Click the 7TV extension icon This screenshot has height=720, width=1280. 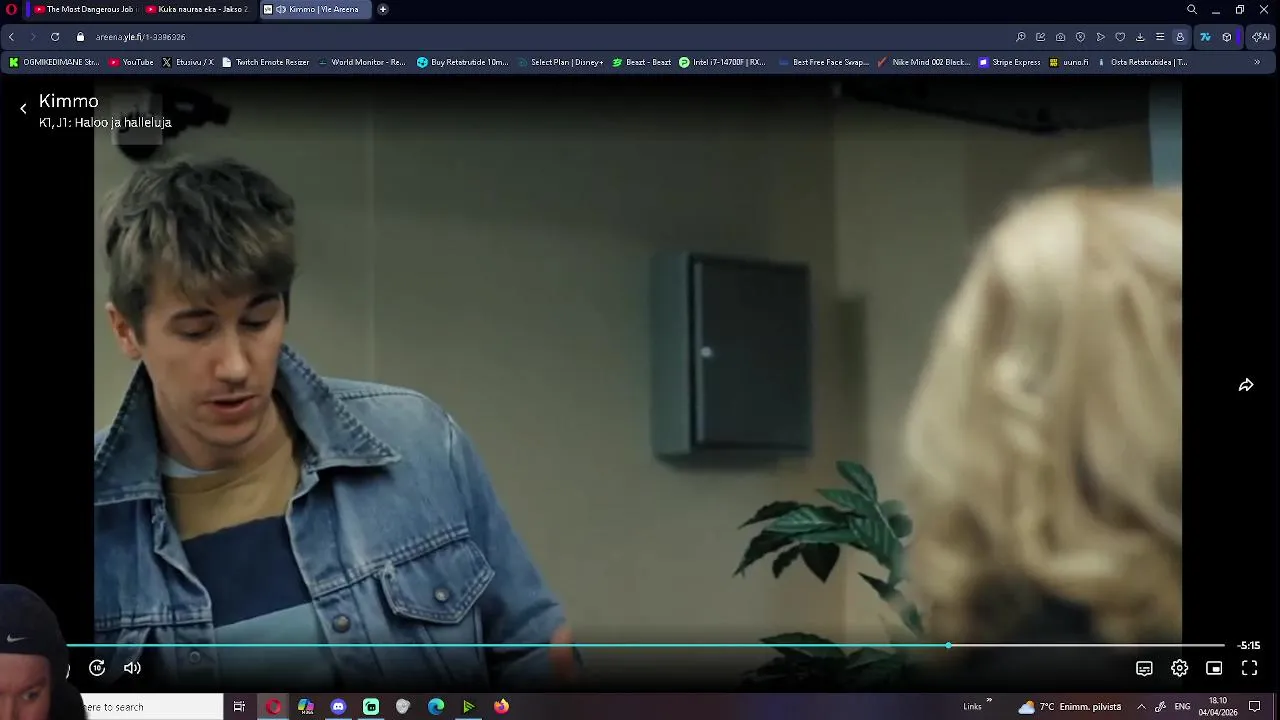coord(1205,37)
